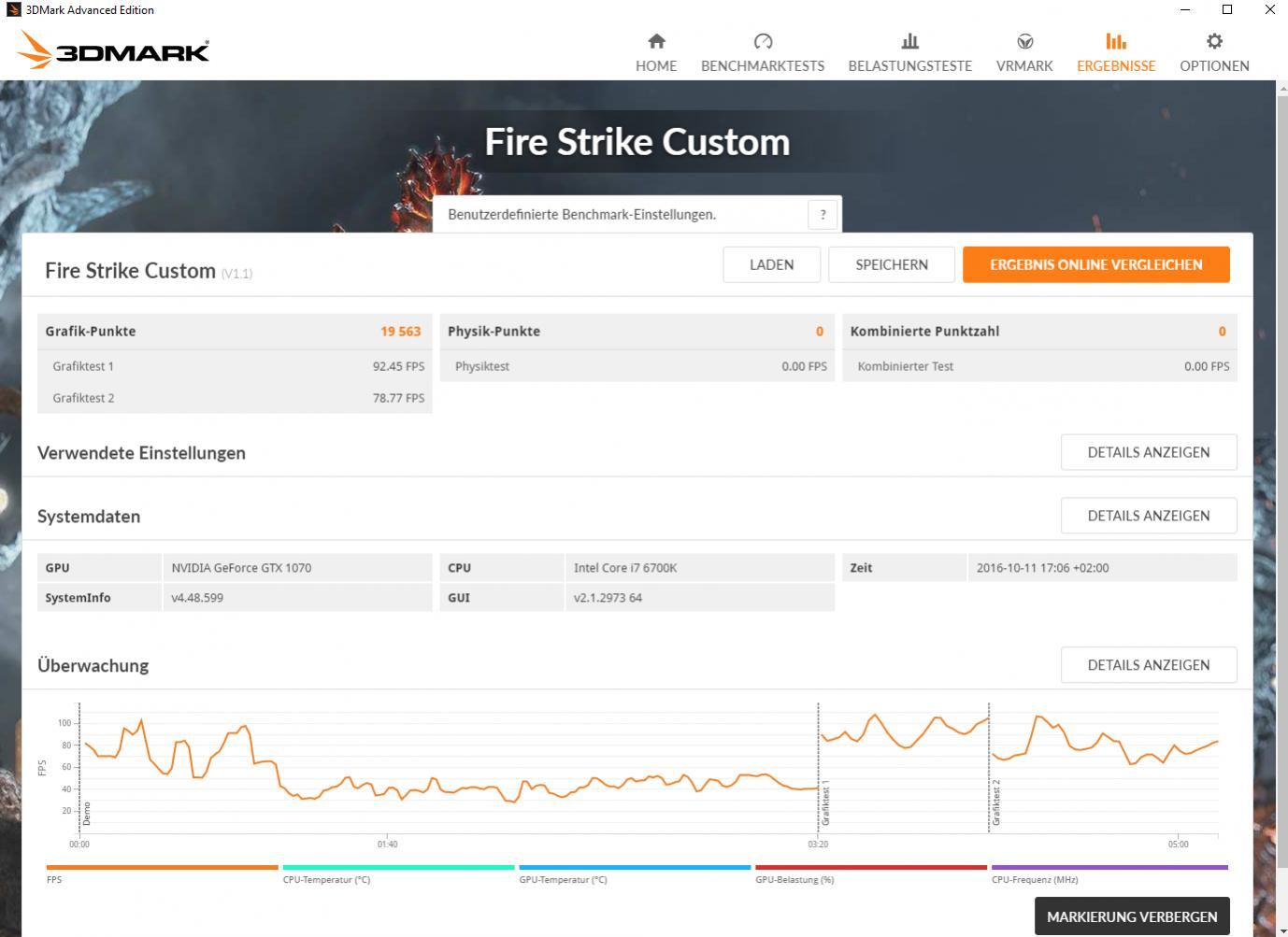Click the Demo chart marker
The height and width of the screenshot is (937, 1288).
pyautogui.click(x=87, y=813)
